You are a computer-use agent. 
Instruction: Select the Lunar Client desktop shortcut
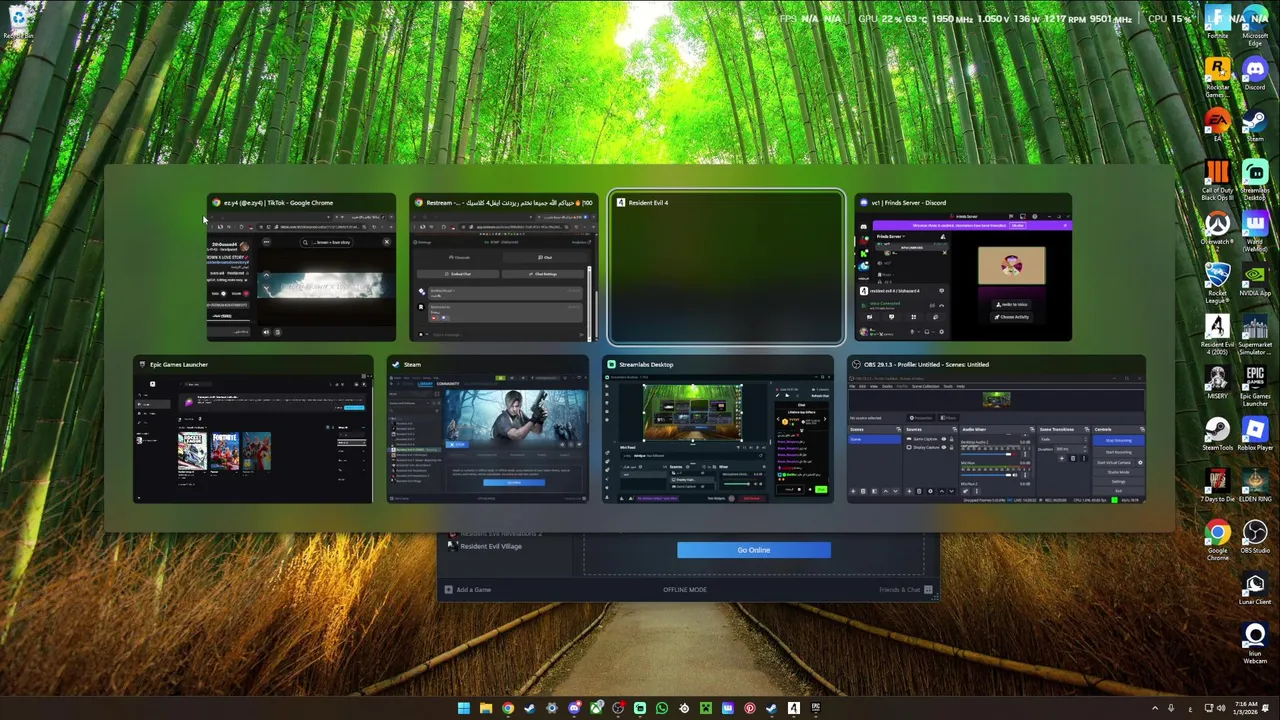[1255, 590]
